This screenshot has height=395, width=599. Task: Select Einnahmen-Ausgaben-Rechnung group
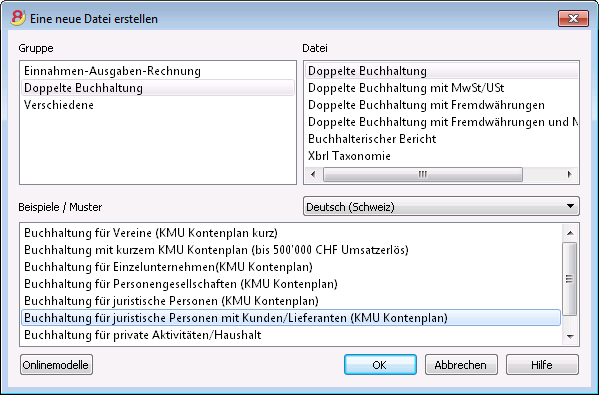click(x=112, y=71)
